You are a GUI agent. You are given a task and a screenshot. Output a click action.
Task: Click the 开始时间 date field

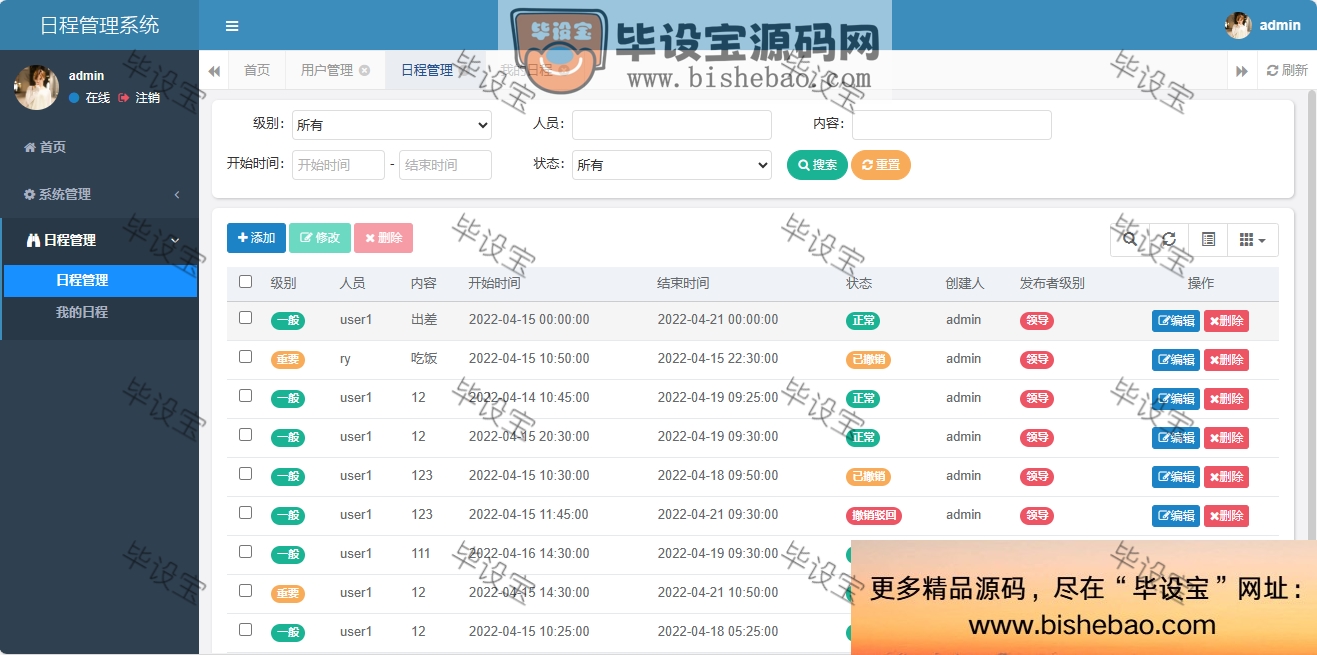pyautogui.click(x=338, y=165)
